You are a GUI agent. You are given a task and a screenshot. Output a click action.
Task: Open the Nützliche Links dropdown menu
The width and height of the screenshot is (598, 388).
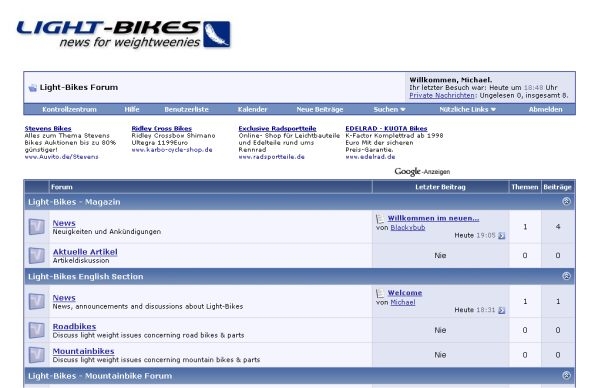point(468,109)
